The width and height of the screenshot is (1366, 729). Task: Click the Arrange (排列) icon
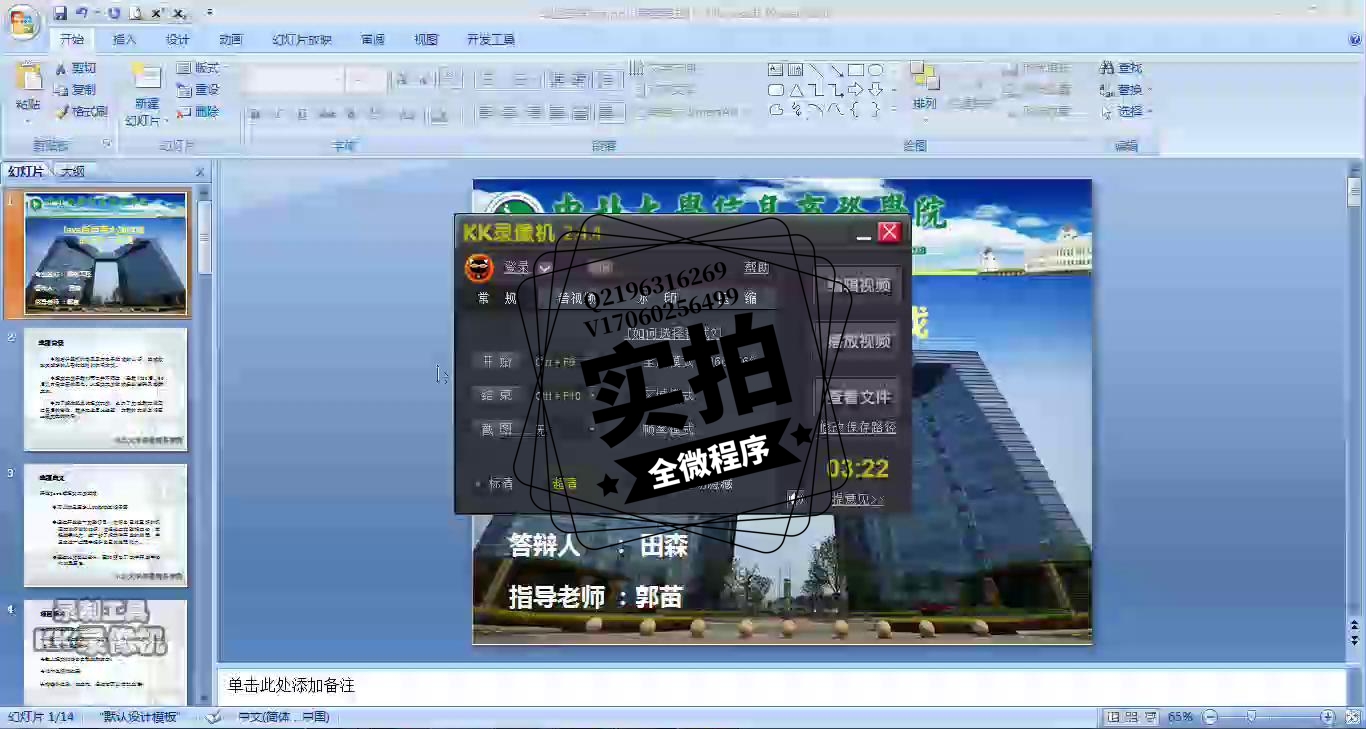[x=924, y=78]
